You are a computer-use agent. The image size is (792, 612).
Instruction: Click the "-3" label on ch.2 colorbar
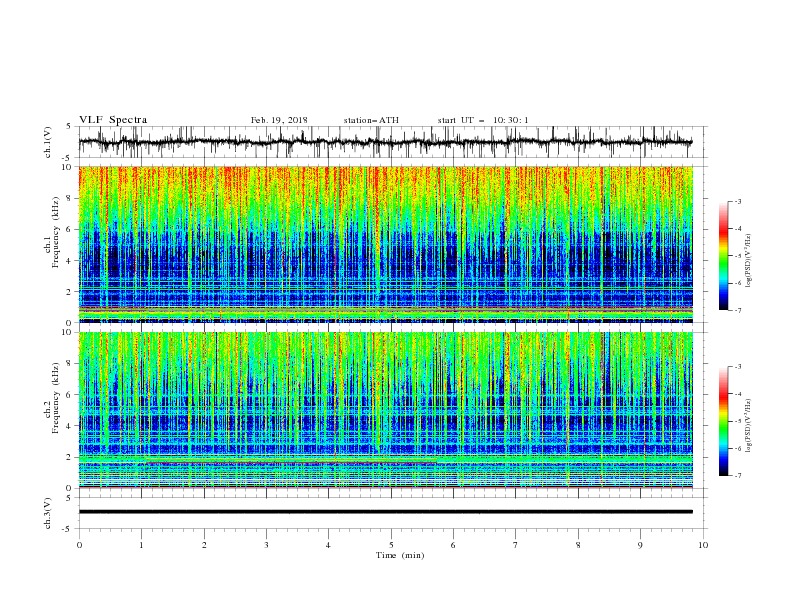tap(738, 367)
